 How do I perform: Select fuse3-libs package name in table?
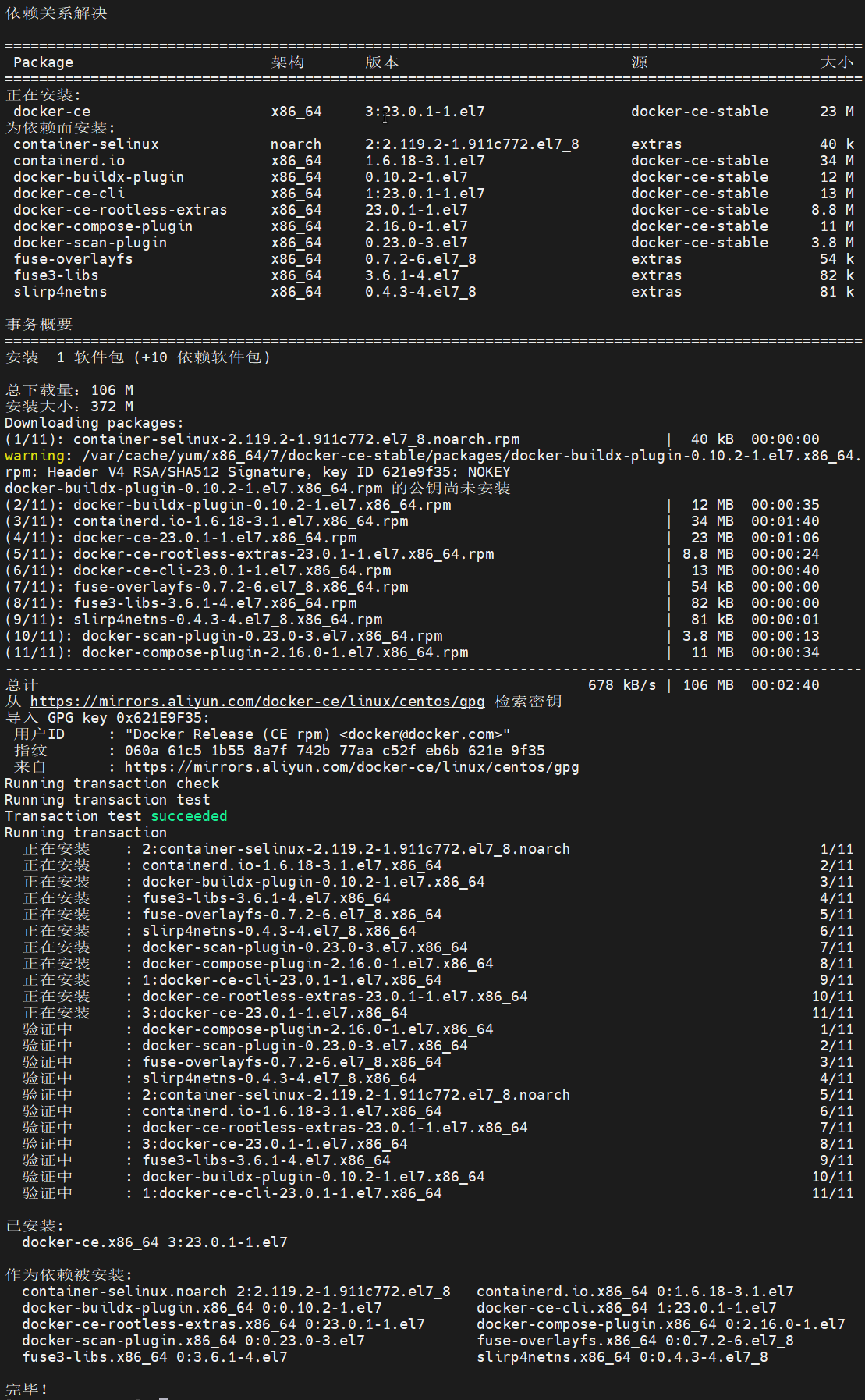tap(56, 275)
